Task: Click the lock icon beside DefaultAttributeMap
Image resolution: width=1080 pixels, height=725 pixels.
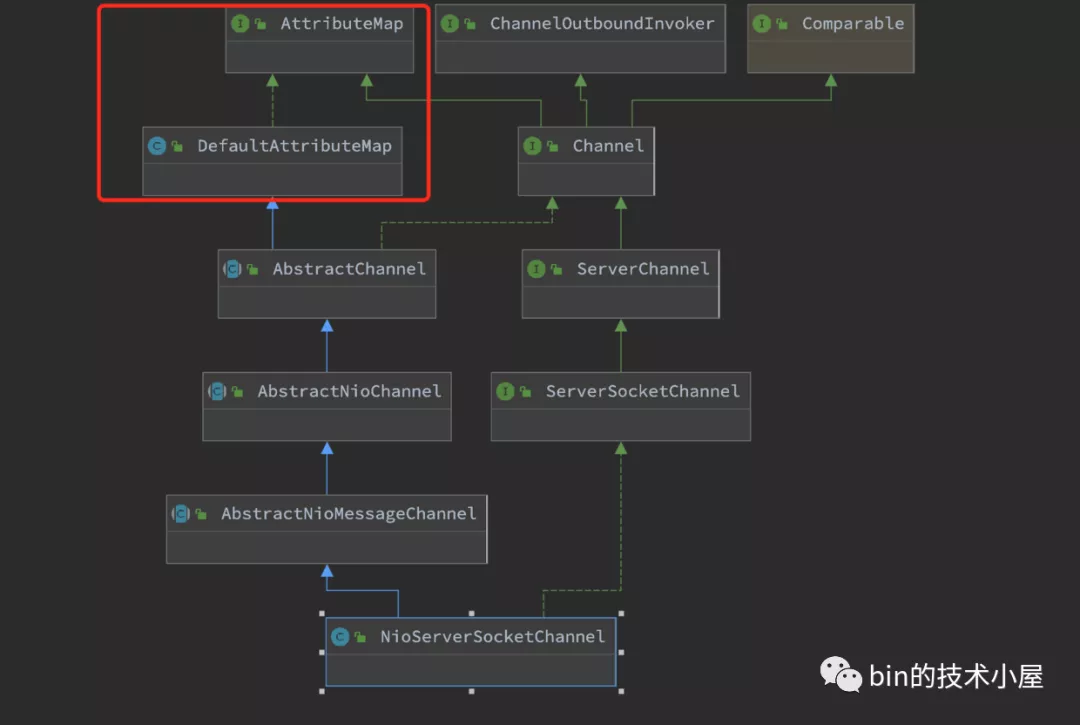Action: (x=178, y=147)
